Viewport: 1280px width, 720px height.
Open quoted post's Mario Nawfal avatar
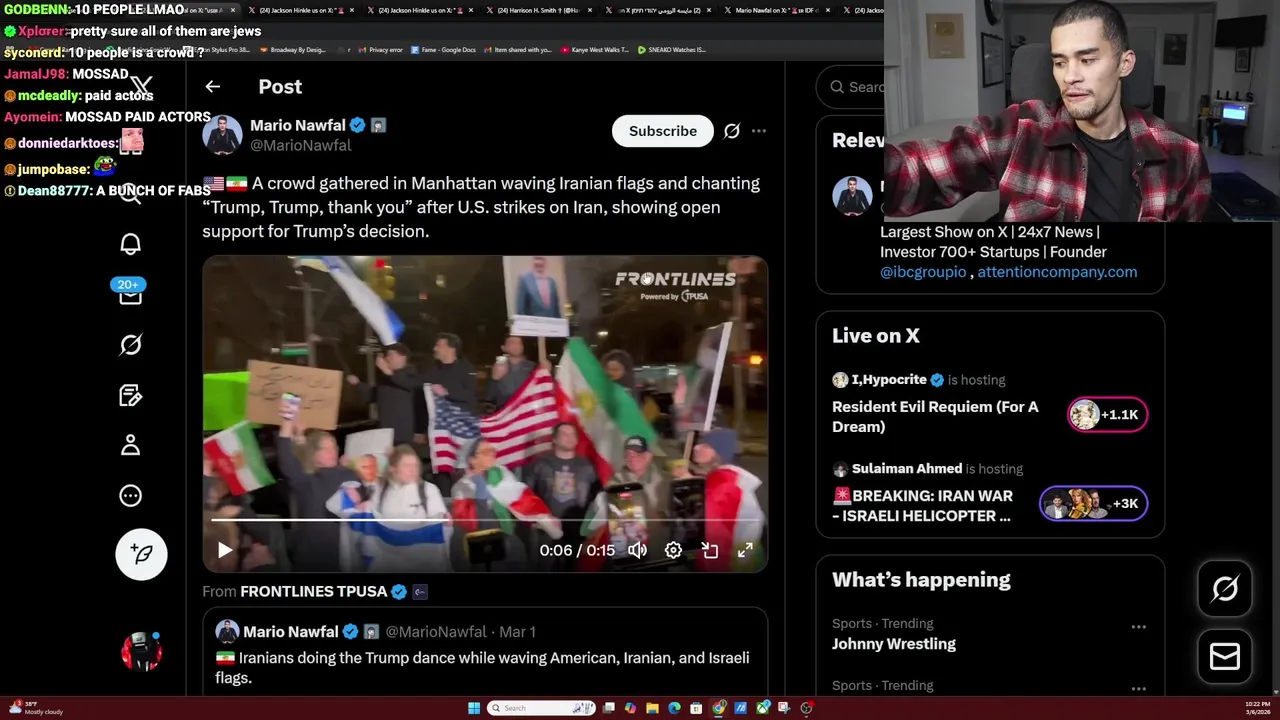227,632
